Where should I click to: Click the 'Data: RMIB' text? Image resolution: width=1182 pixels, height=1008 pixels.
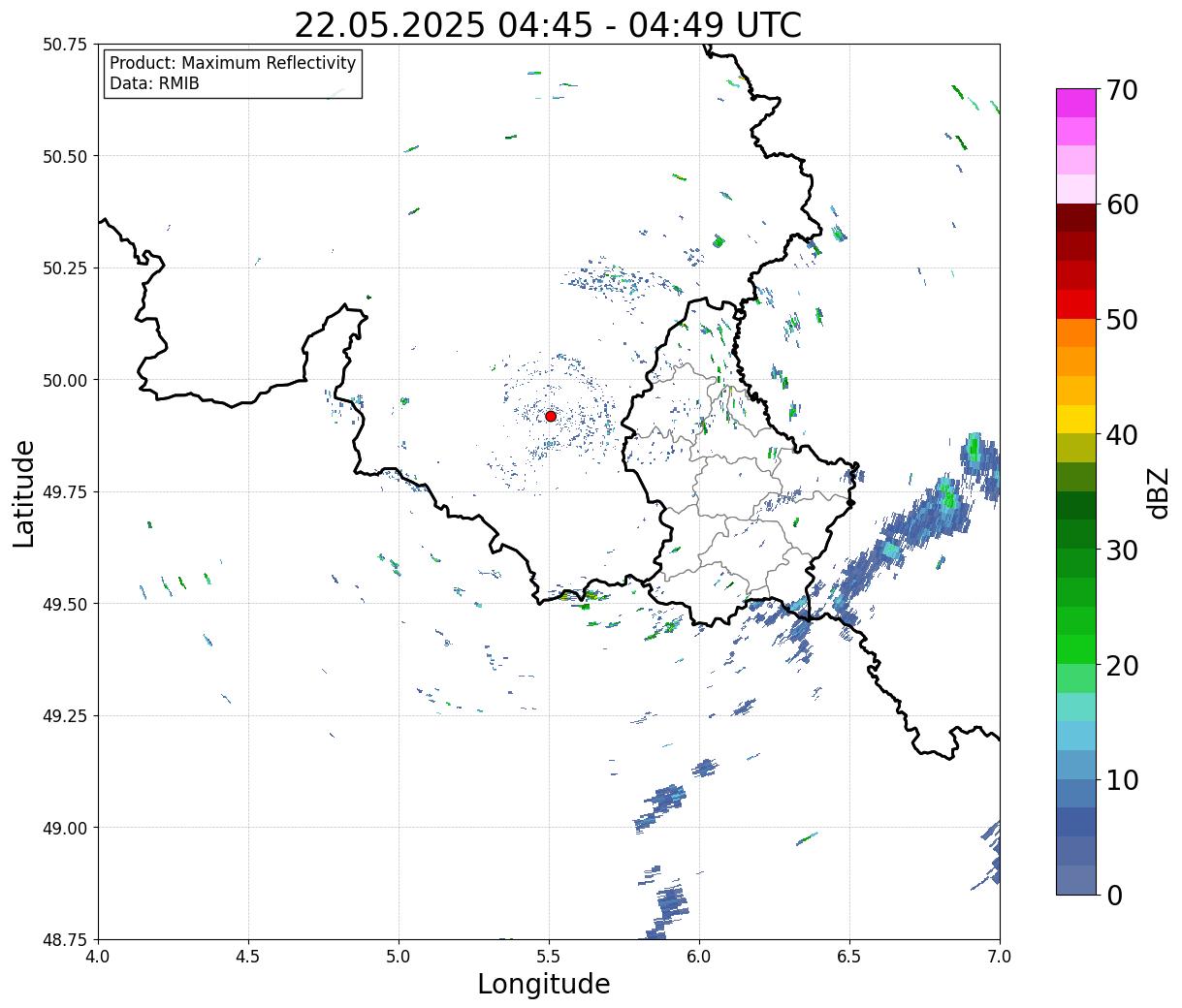[154, 83]
